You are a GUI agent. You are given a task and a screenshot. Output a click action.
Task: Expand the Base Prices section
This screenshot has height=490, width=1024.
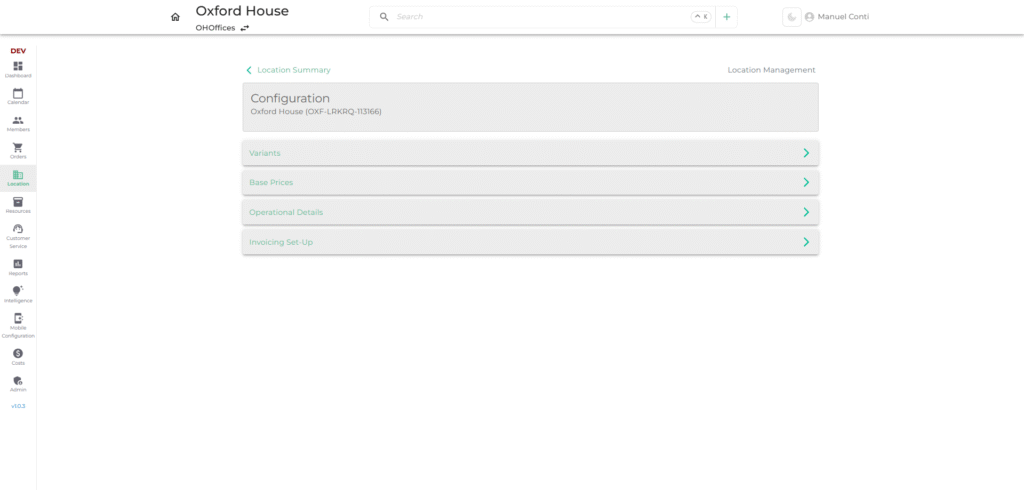click(530, 183)
